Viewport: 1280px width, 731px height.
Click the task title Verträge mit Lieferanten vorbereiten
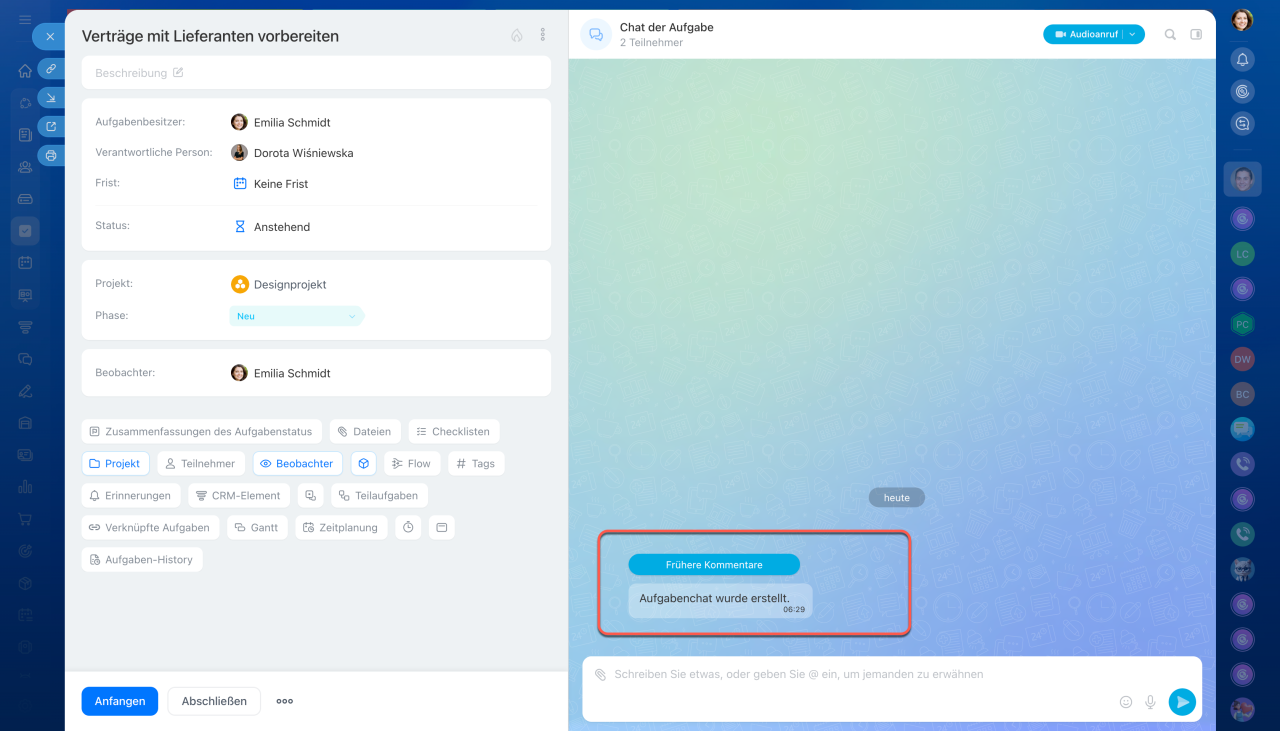pos(210,36)
